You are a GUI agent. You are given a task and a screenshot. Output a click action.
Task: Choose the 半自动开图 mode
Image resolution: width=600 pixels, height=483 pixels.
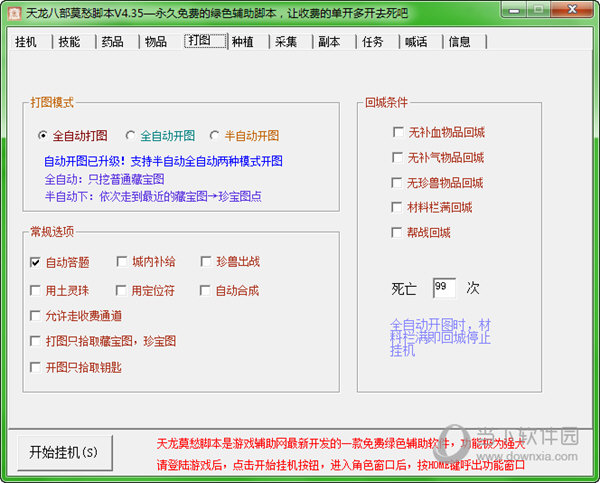point(214,135)
